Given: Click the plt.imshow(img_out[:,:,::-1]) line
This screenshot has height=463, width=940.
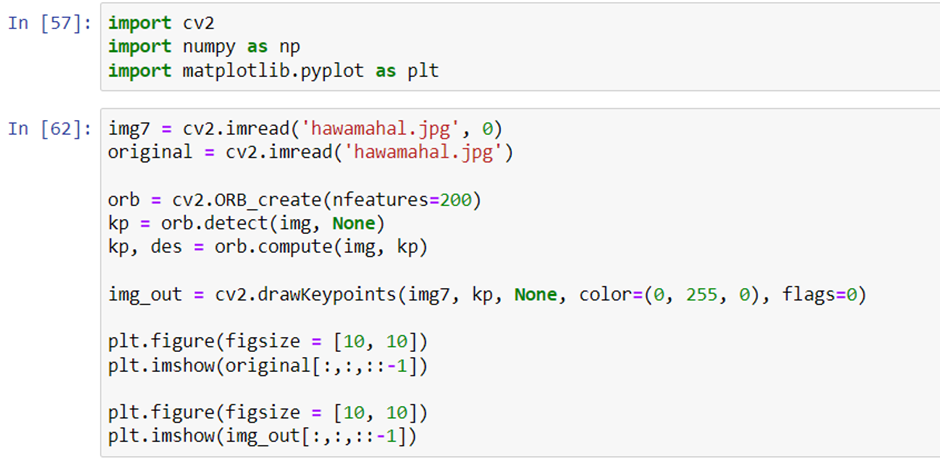Looking at the screenshot, I should point(263,437).
